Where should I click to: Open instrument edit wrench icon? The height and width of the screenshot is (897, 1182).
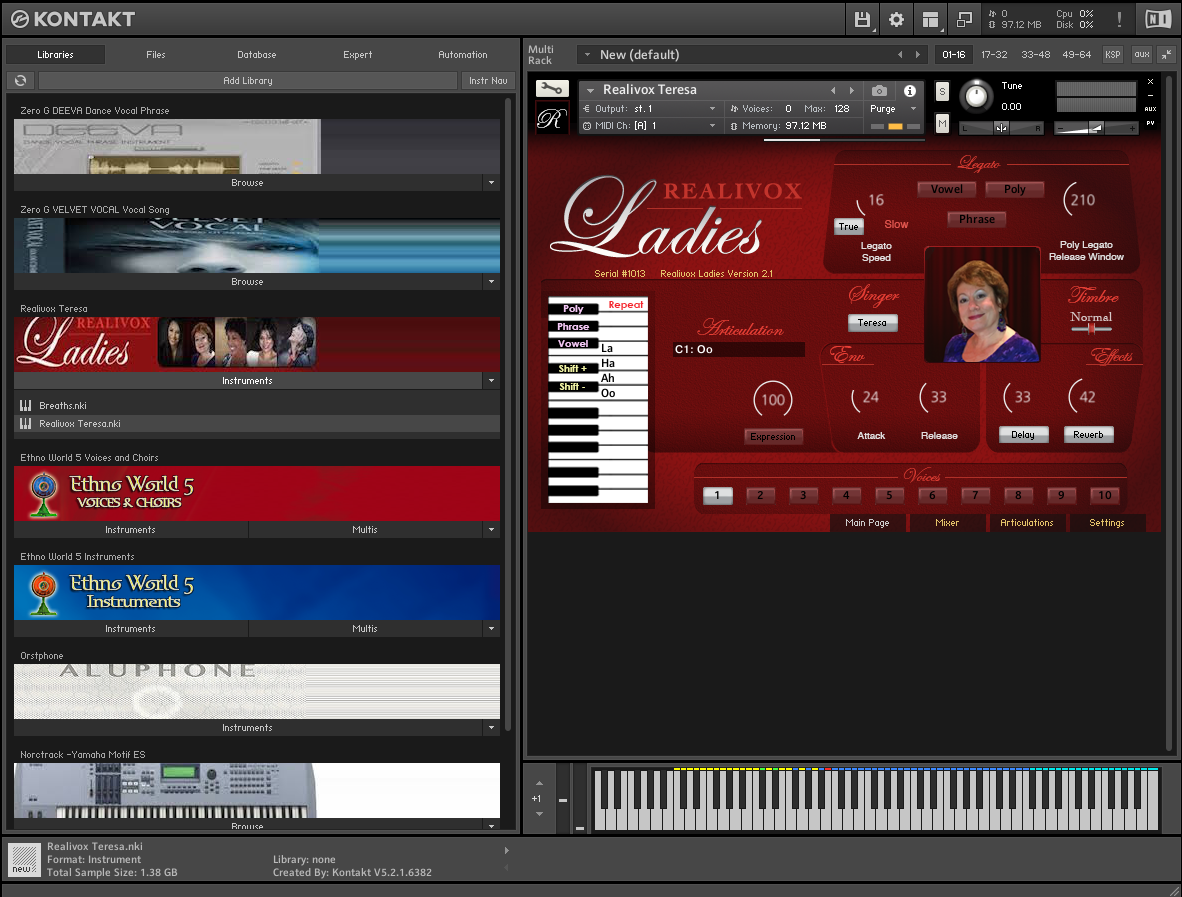point(552,90)
